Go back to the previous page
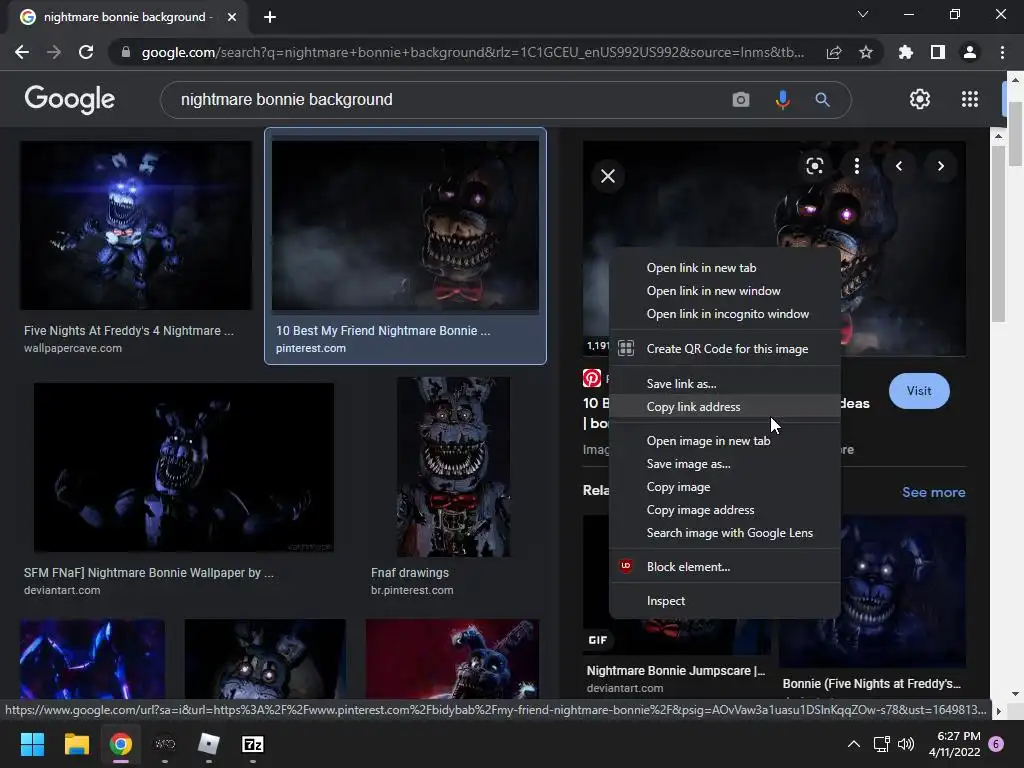 (22, 52)
